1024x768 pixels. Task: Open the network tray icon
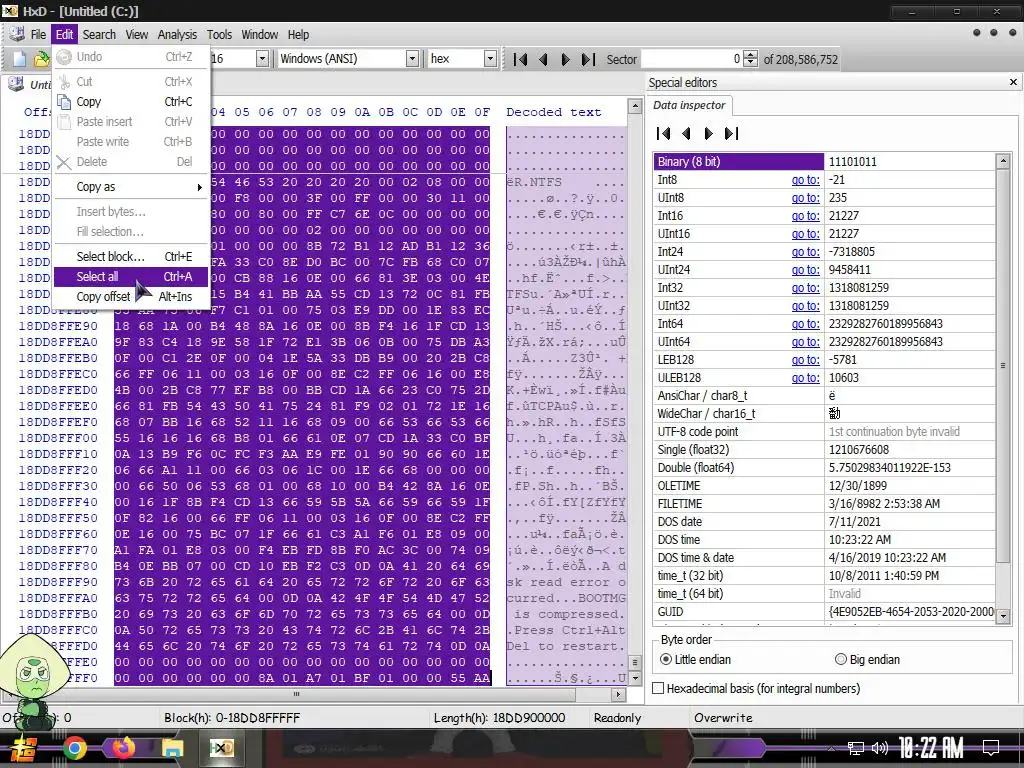[855, 748]
